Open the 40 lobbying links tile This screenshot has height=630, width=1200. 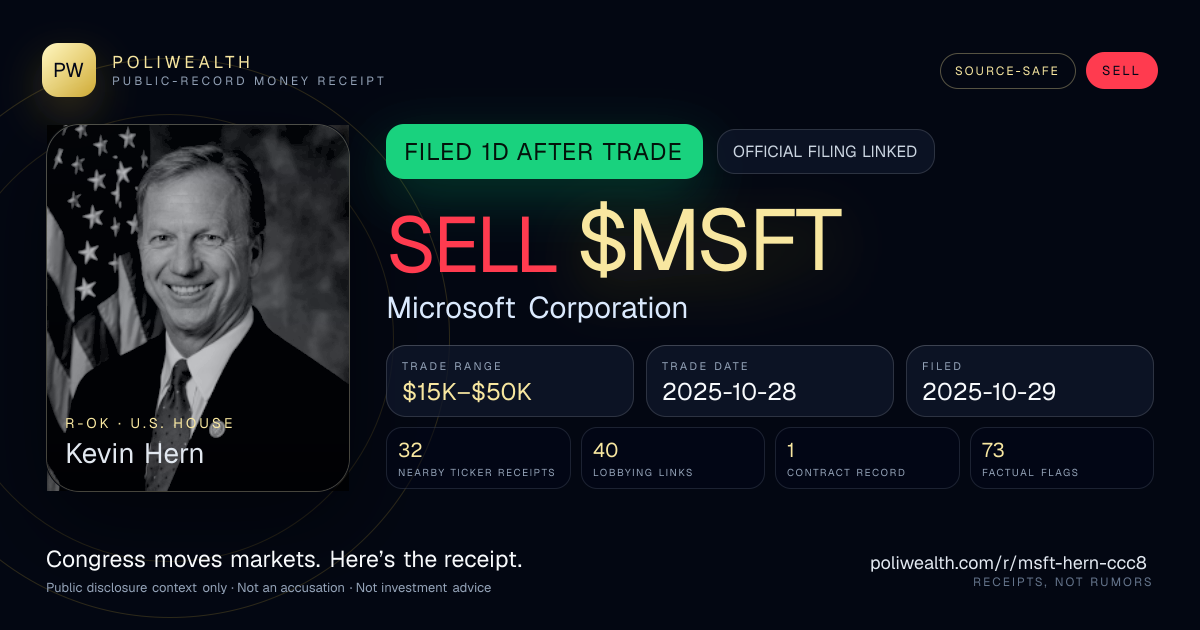click(673, 458)
